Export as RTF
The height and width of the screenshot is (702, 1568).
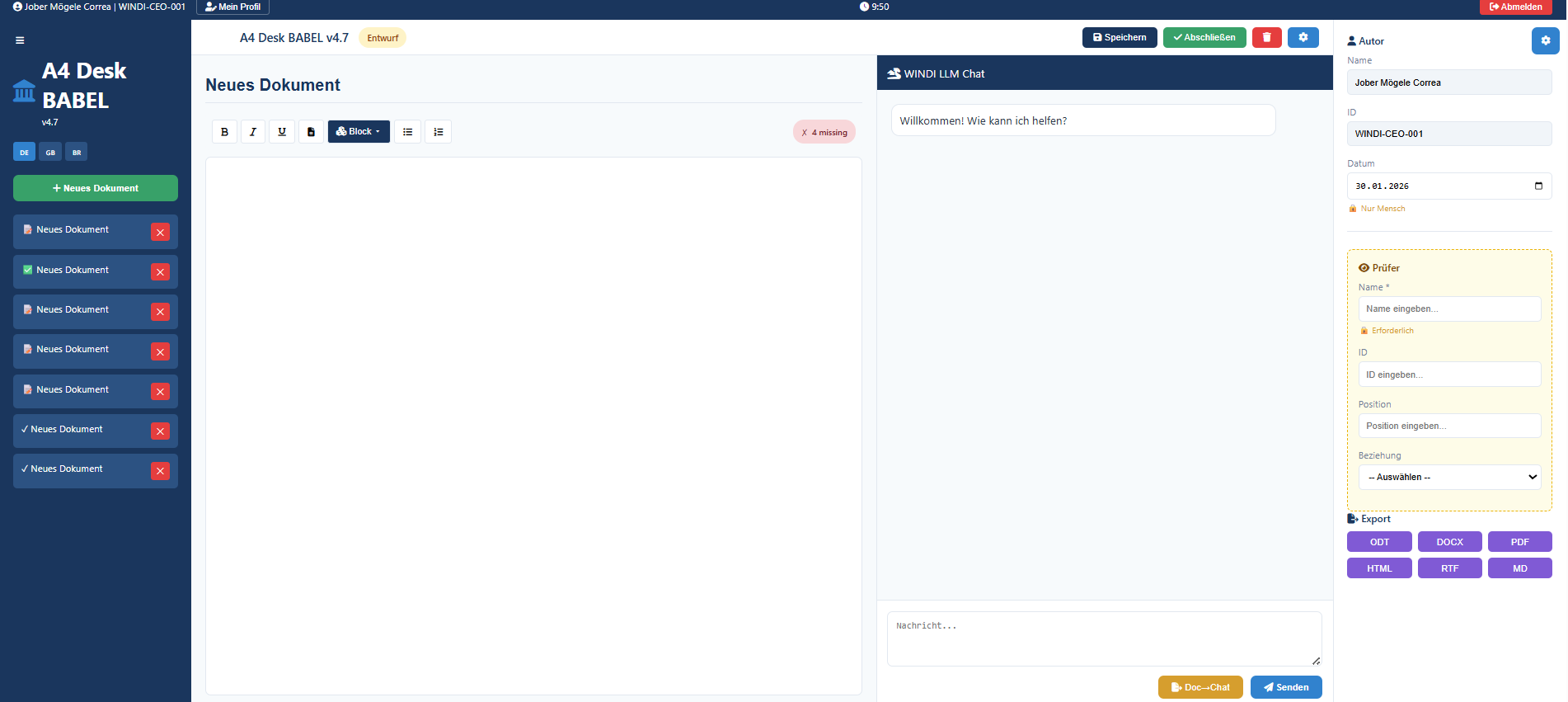(1449, 568)
